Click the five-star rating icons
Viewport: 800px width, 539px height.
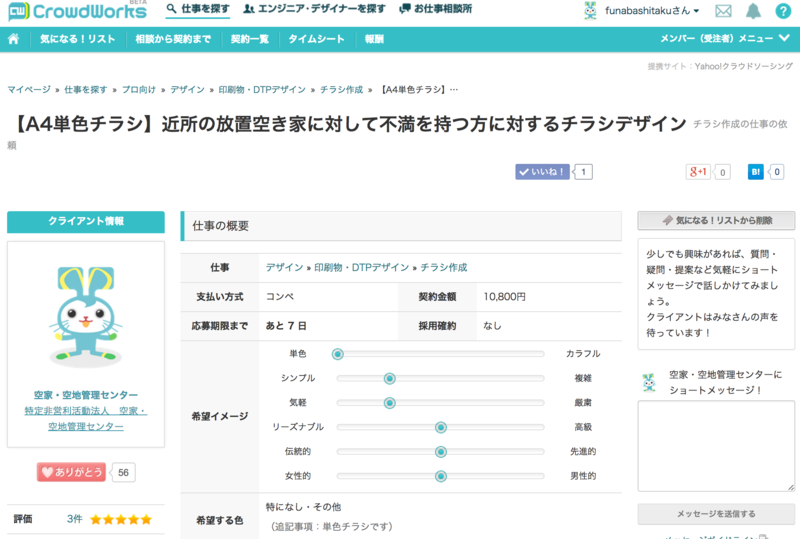[121, 520]
